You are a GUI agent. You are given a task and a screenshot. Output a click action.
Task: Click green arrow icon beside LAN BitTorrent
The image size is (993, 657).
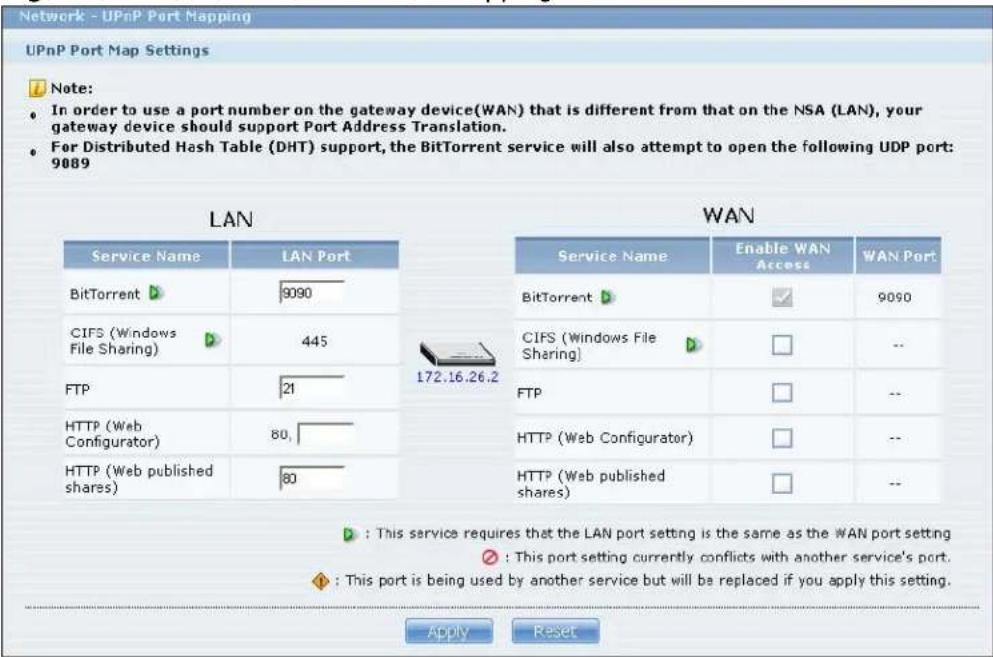pyautogui.click(x=156, y=293)
